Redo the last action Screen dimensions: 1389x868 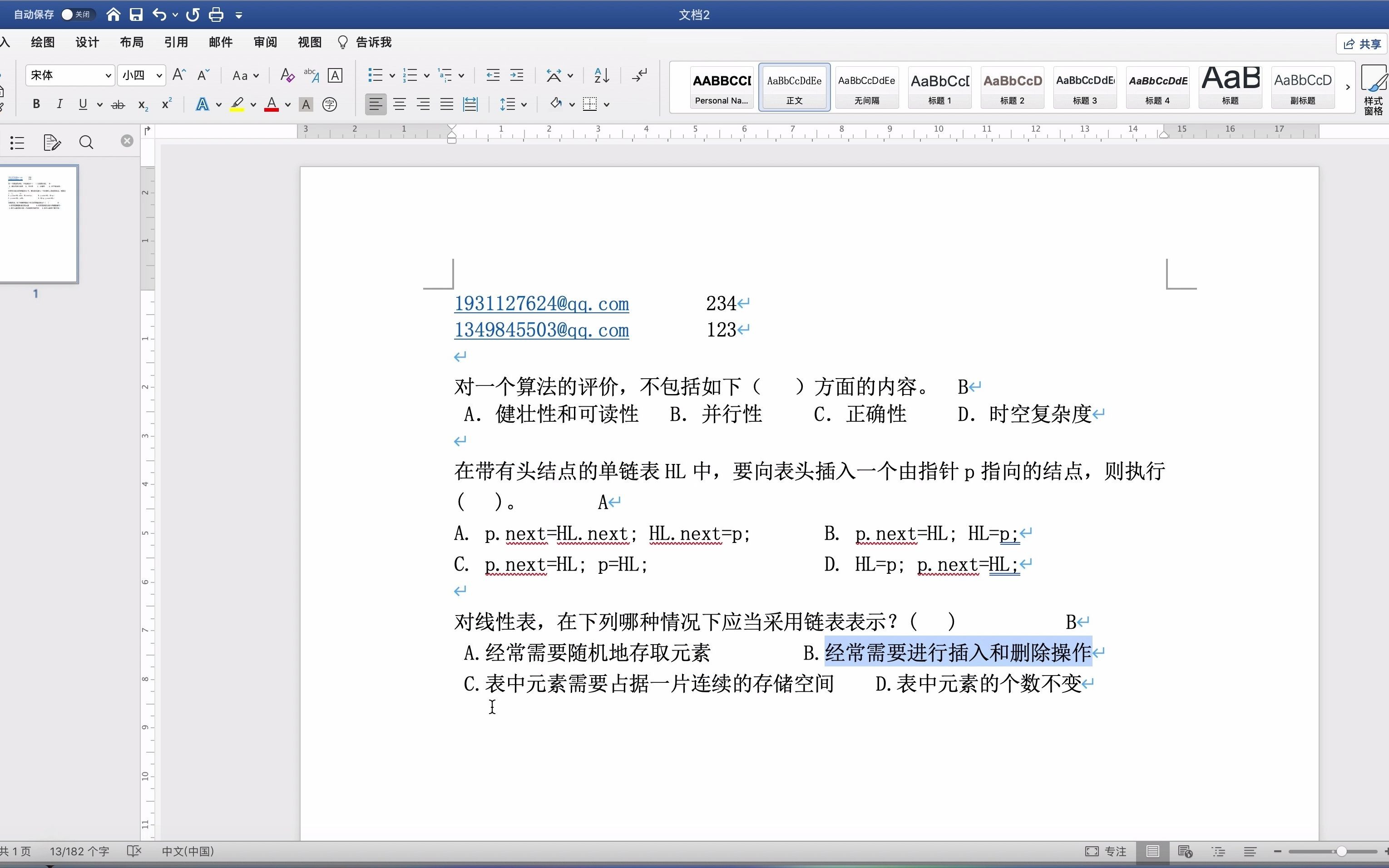[193, 15]
